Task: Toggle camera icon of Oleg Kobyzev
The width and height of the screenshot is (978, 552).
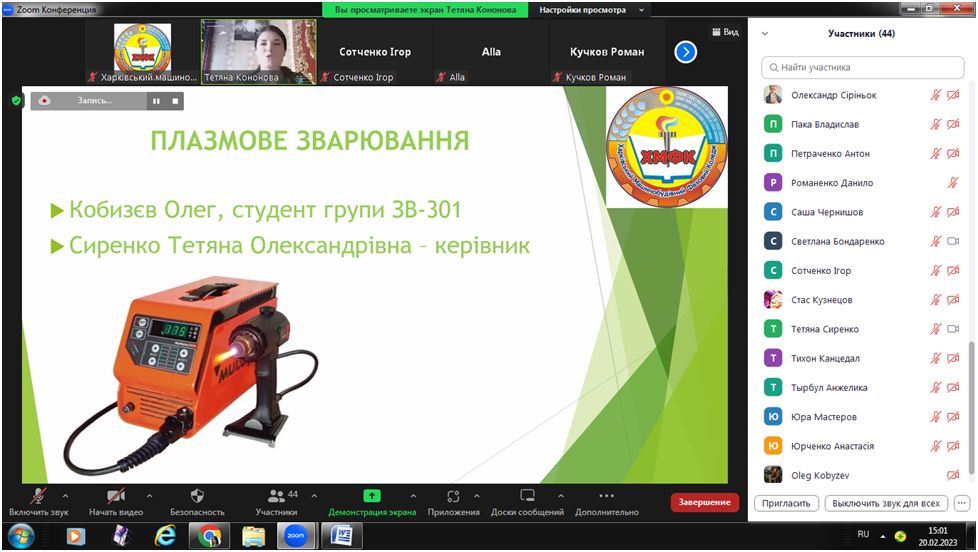Action: [953, 475]
